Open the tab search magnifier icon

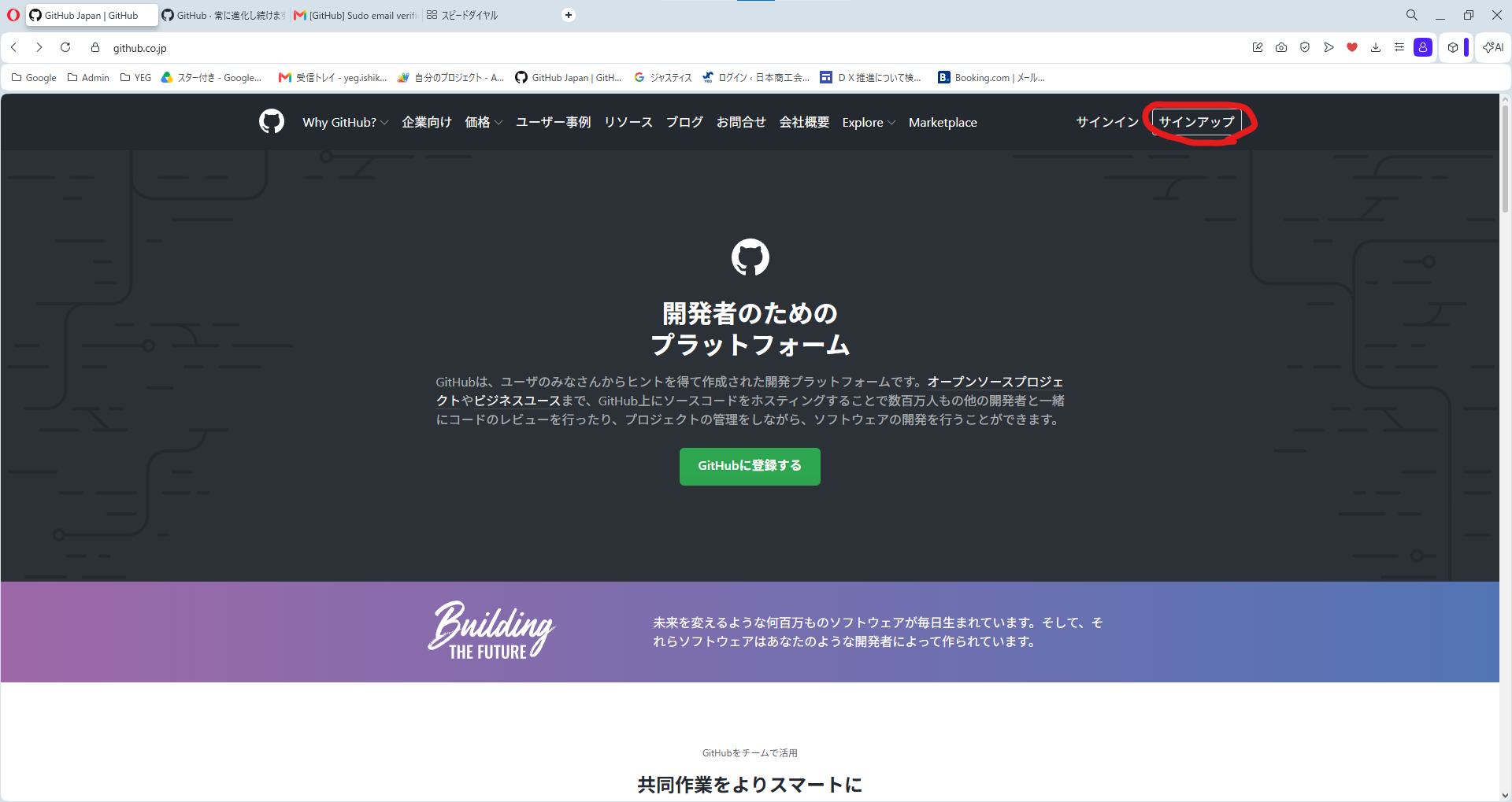click(x=1412, y=15)
